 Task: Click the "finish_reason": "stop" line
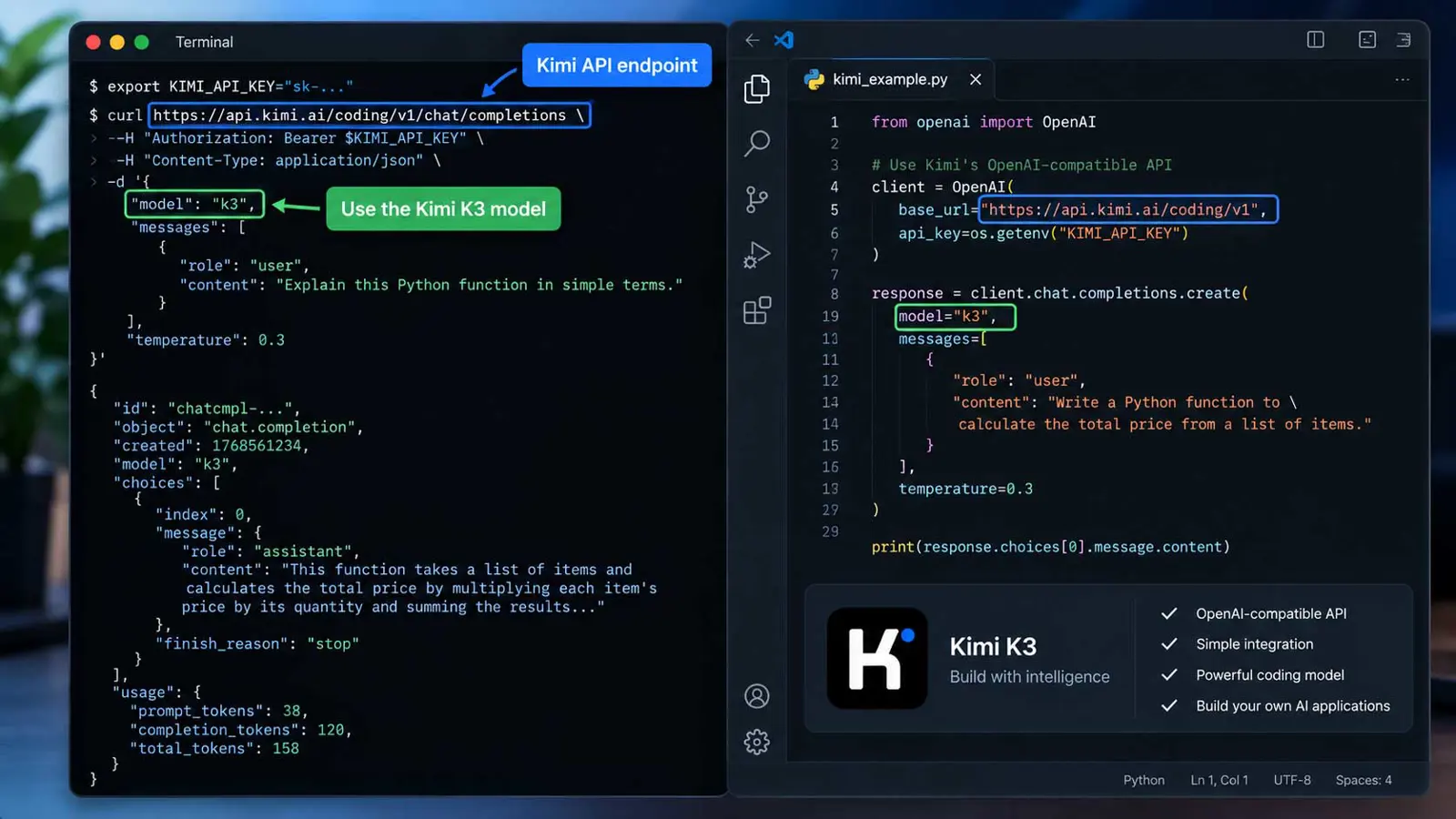click(x=258, y=643)
